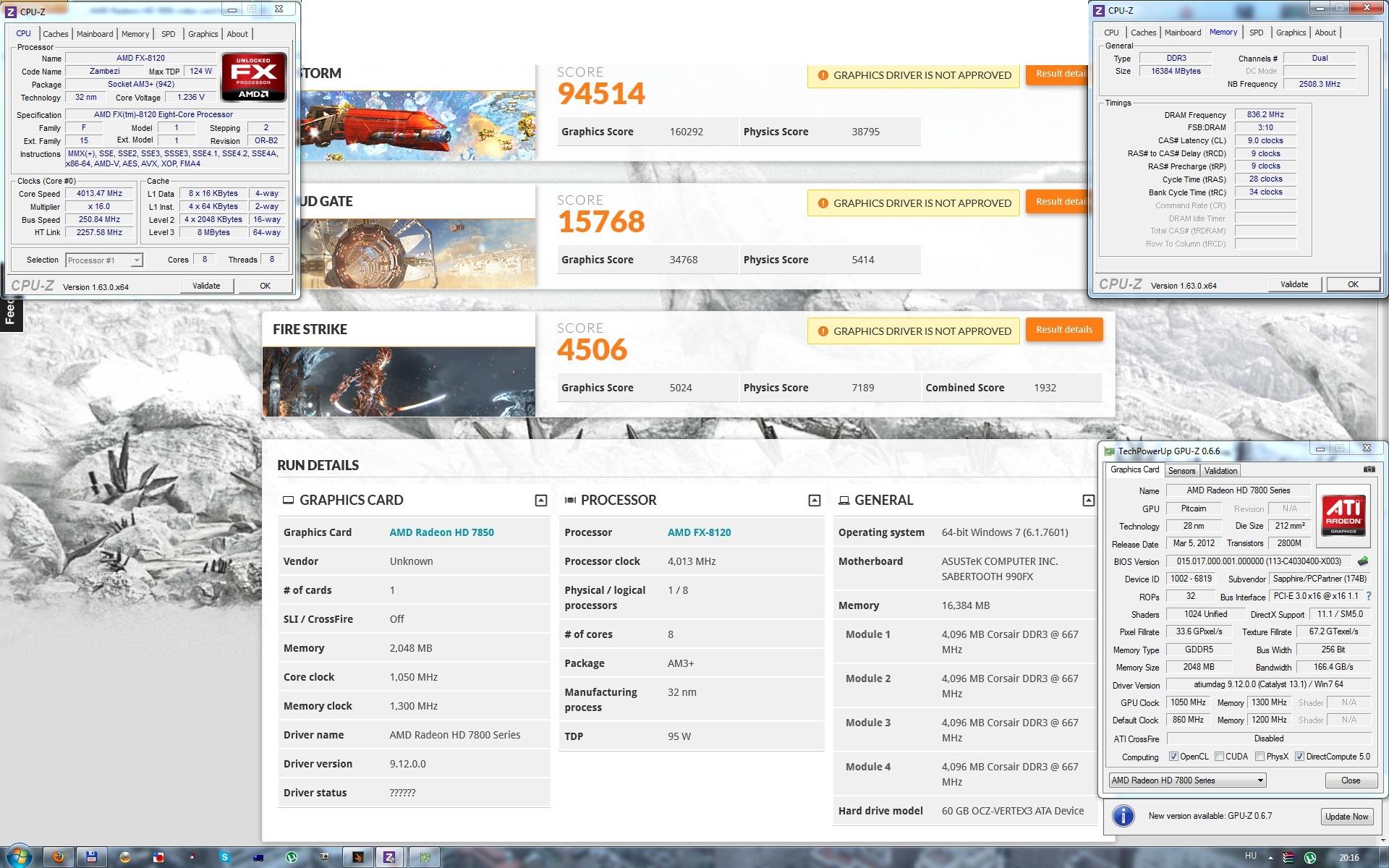Open the AMD Radeon HD 7800 Series dropdown

click(1187, 780)
